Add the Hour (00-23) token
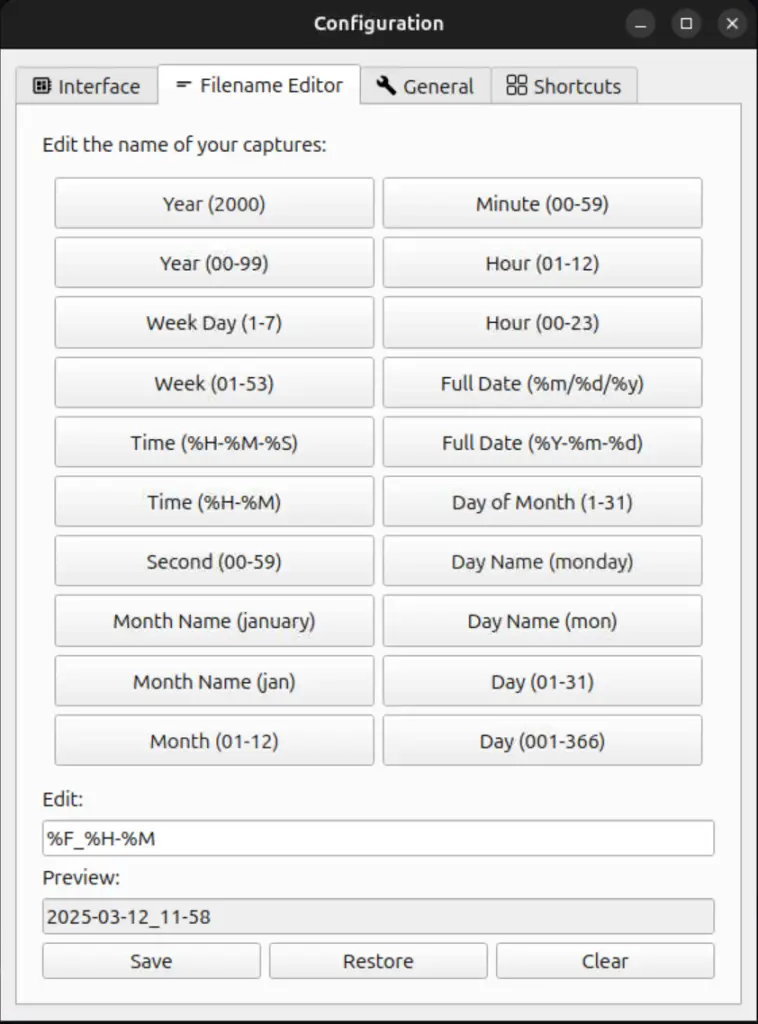Viewport: 758px width, 1024px height. pos(542,323)
